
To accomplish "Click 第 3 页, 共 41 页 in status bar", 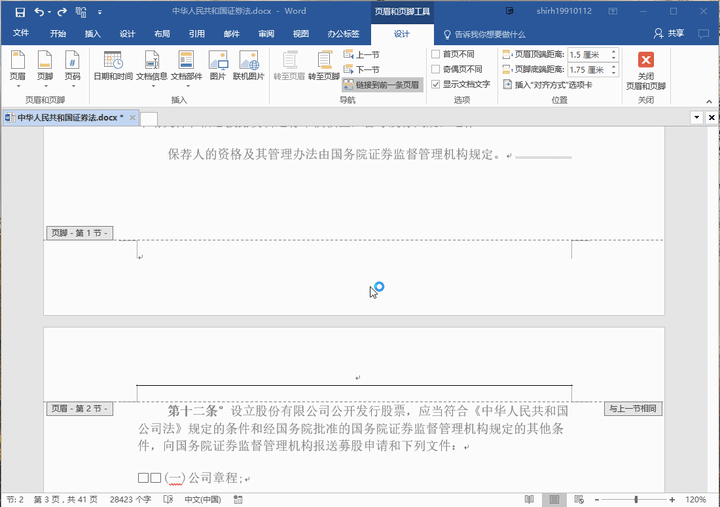I will (66, 500).
